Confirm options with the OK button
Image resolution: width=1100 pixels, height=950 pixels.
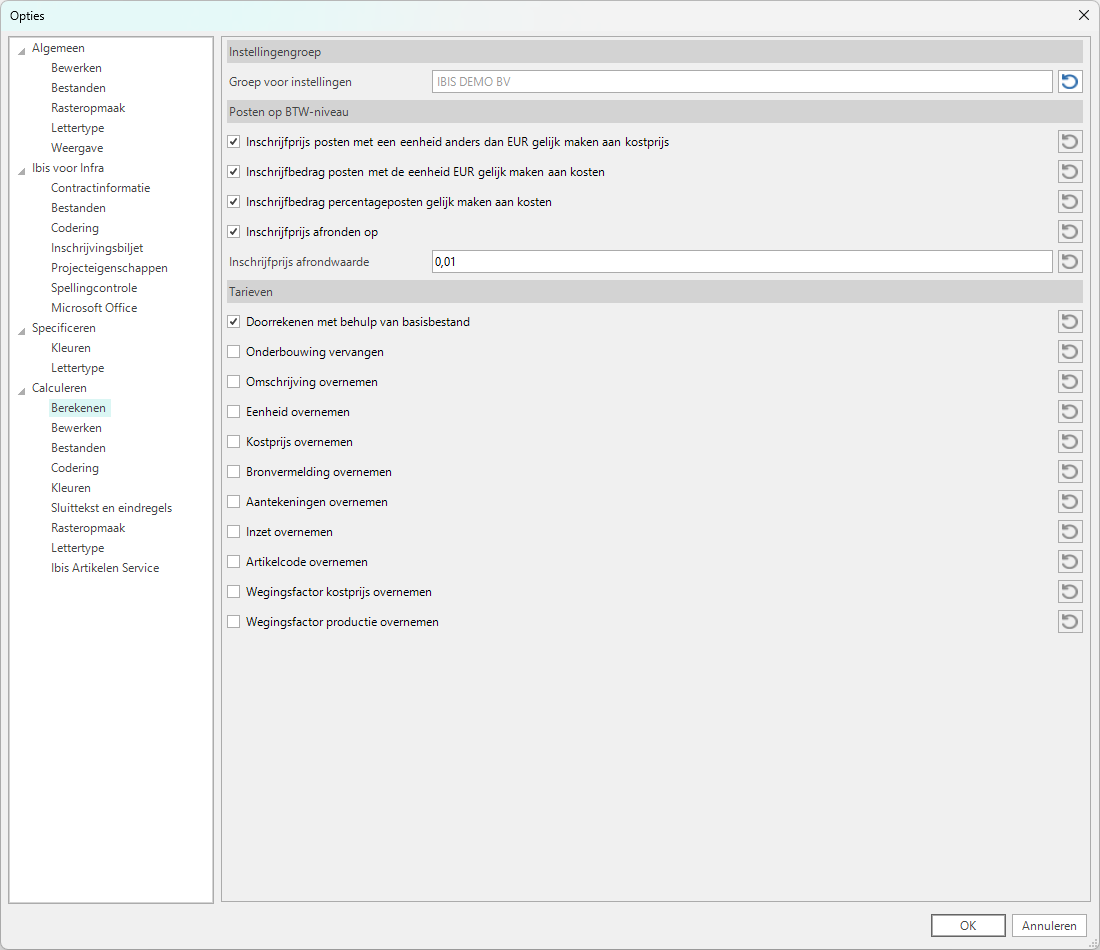tap(967, 926)
